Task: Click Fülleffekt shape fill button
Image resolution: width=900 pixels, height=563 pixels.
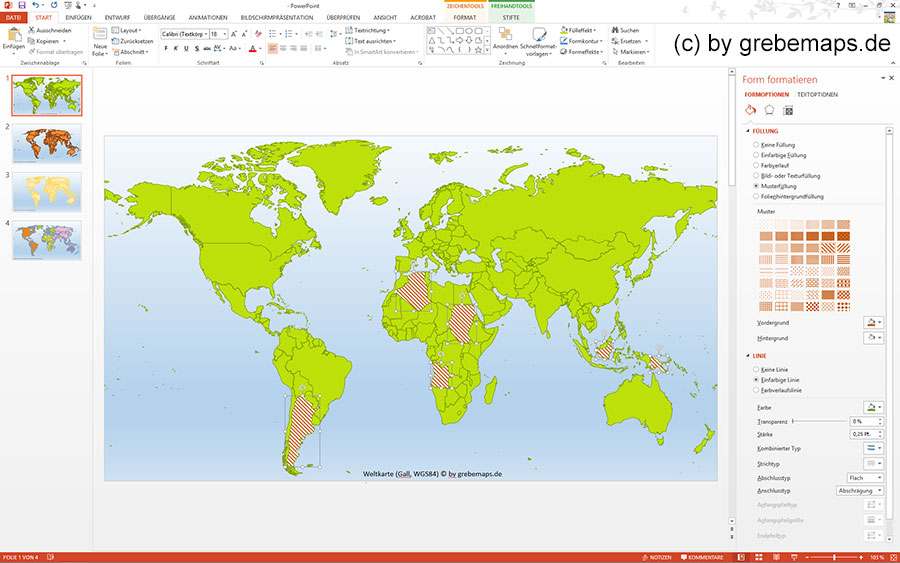Action: [x=579, y=30]
